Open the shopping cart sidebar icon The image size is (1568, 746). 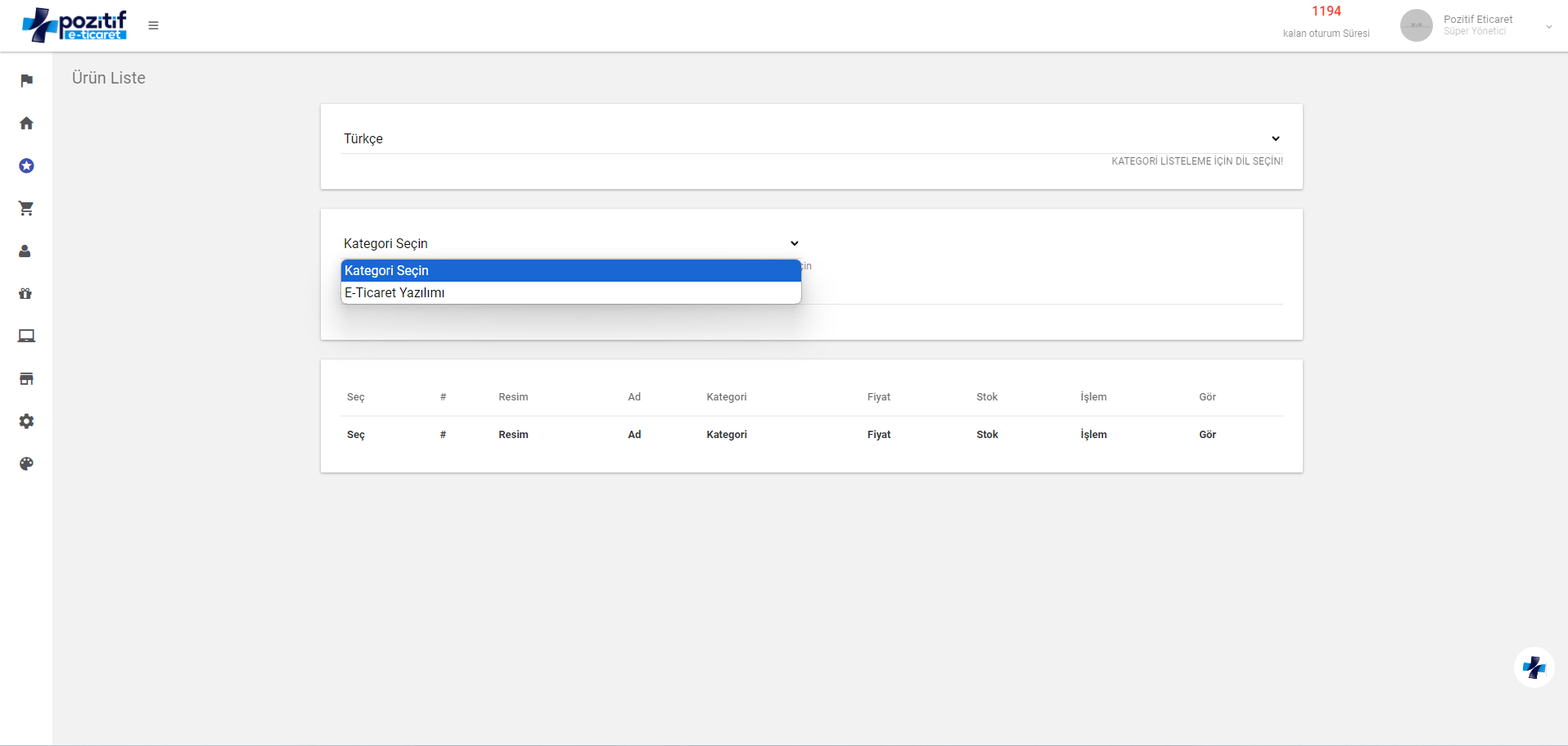pos(26,208)
